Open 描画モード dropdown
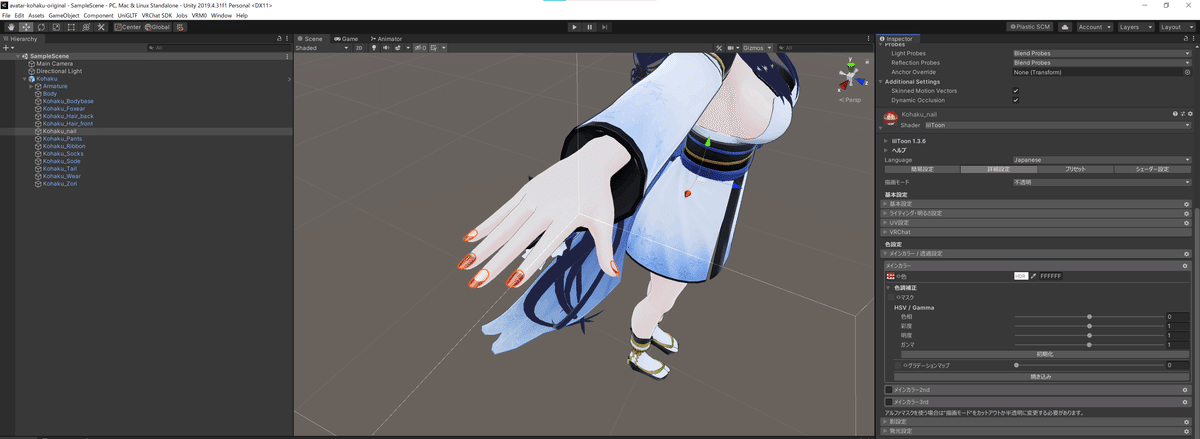Viewport: 1200px width, 439px height. point(1101,182)
